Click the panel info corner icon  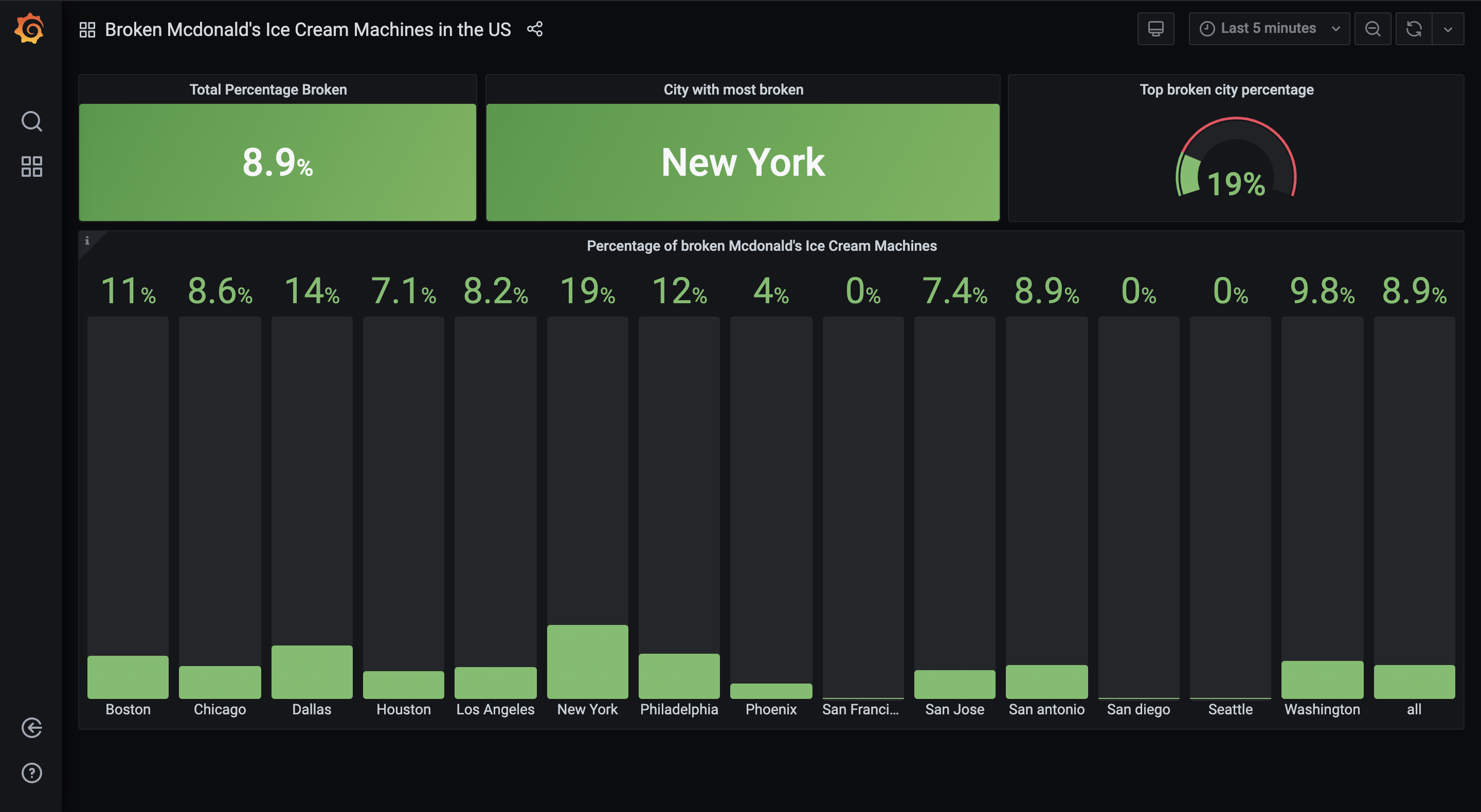click(x=87, y=241)
